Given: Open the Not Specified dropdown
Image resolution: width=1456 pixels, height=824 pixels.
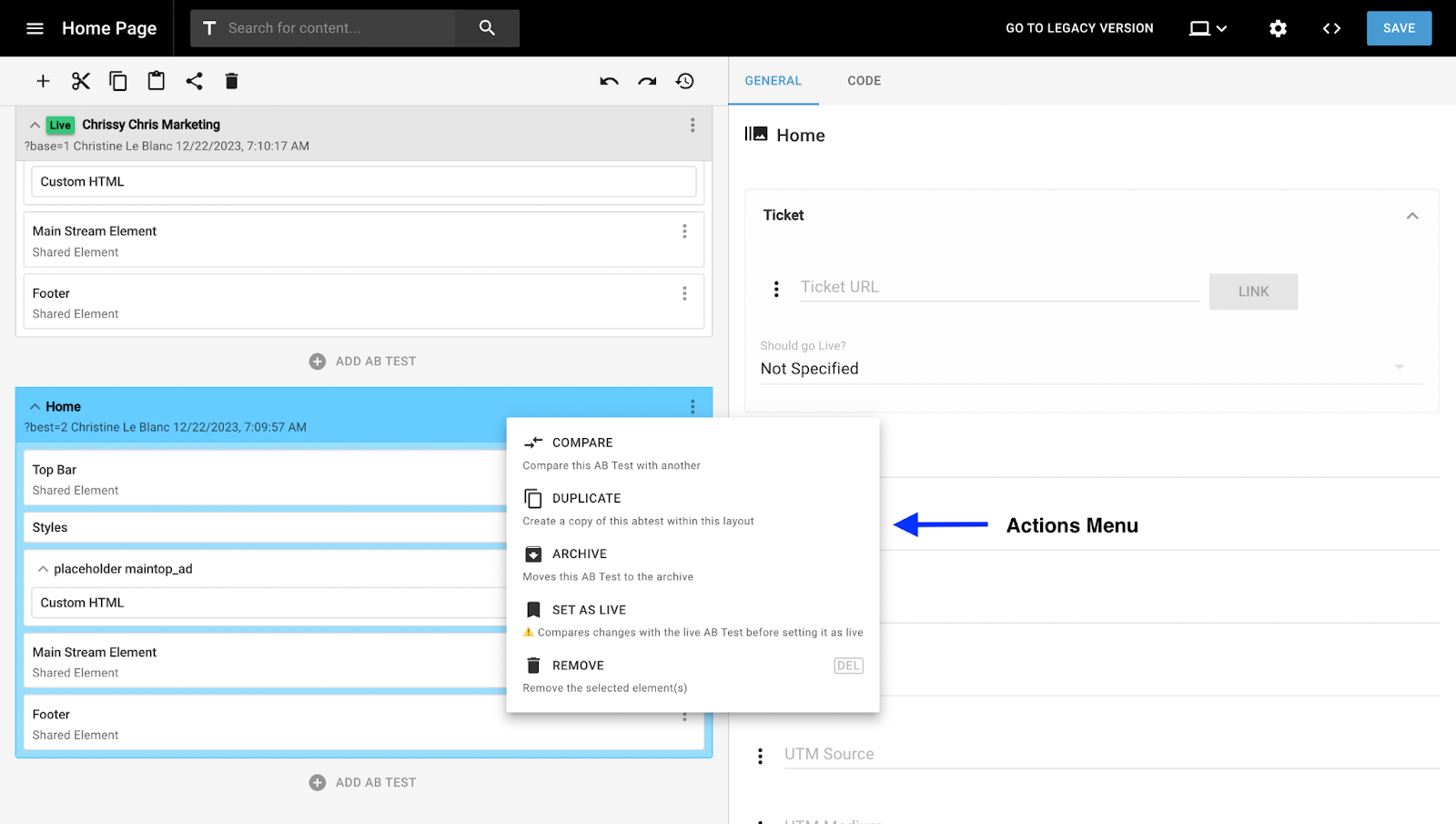Looking at the screenshot, I should click(x=1399, y=366).
